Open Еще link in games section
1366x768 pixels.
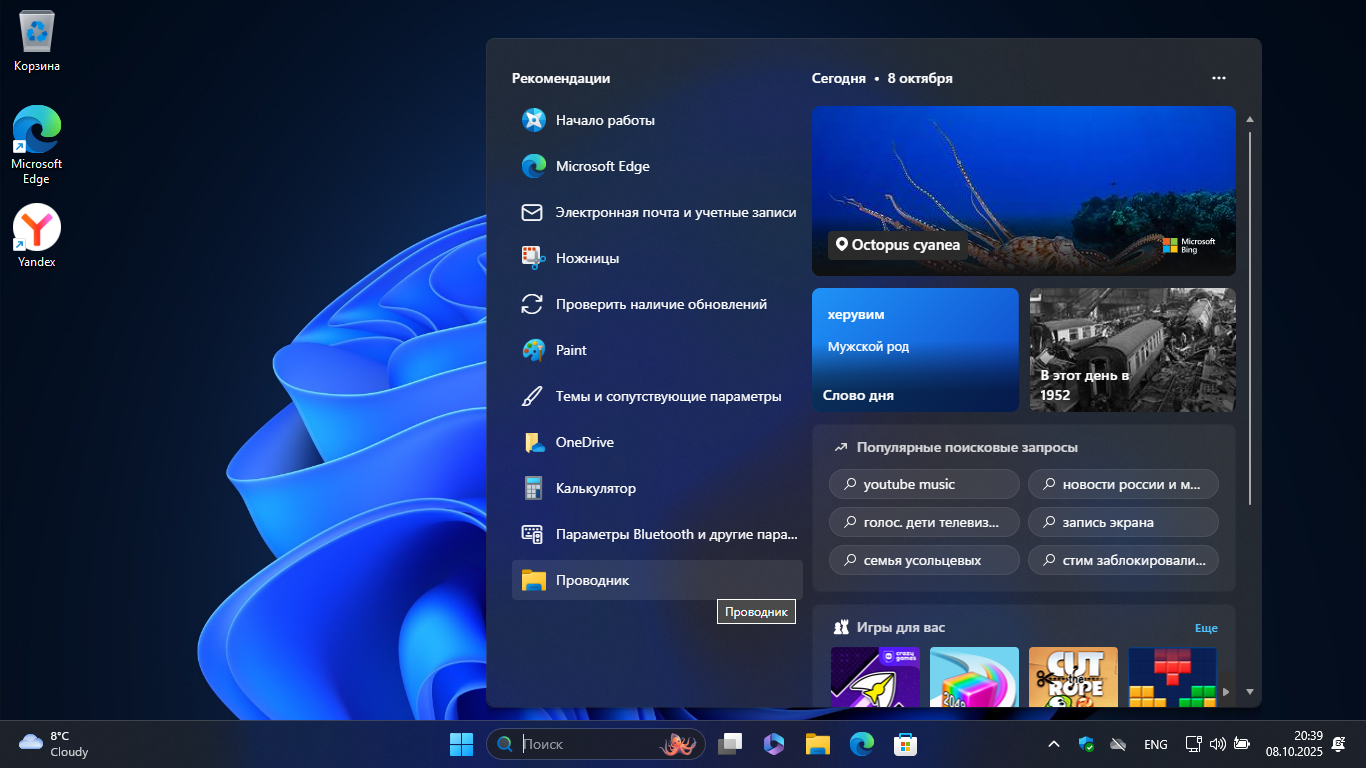click(1206, 628)
